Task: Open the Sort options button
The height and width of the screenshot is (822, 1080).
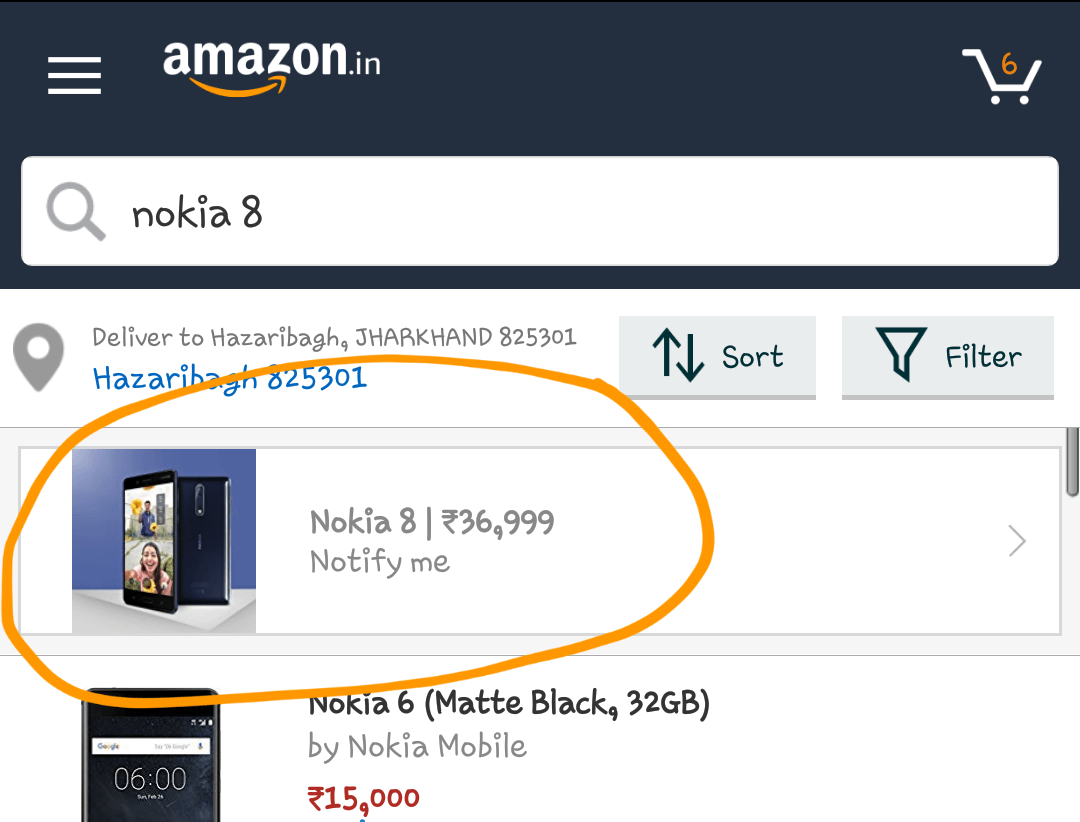Action: click(717, 357)
